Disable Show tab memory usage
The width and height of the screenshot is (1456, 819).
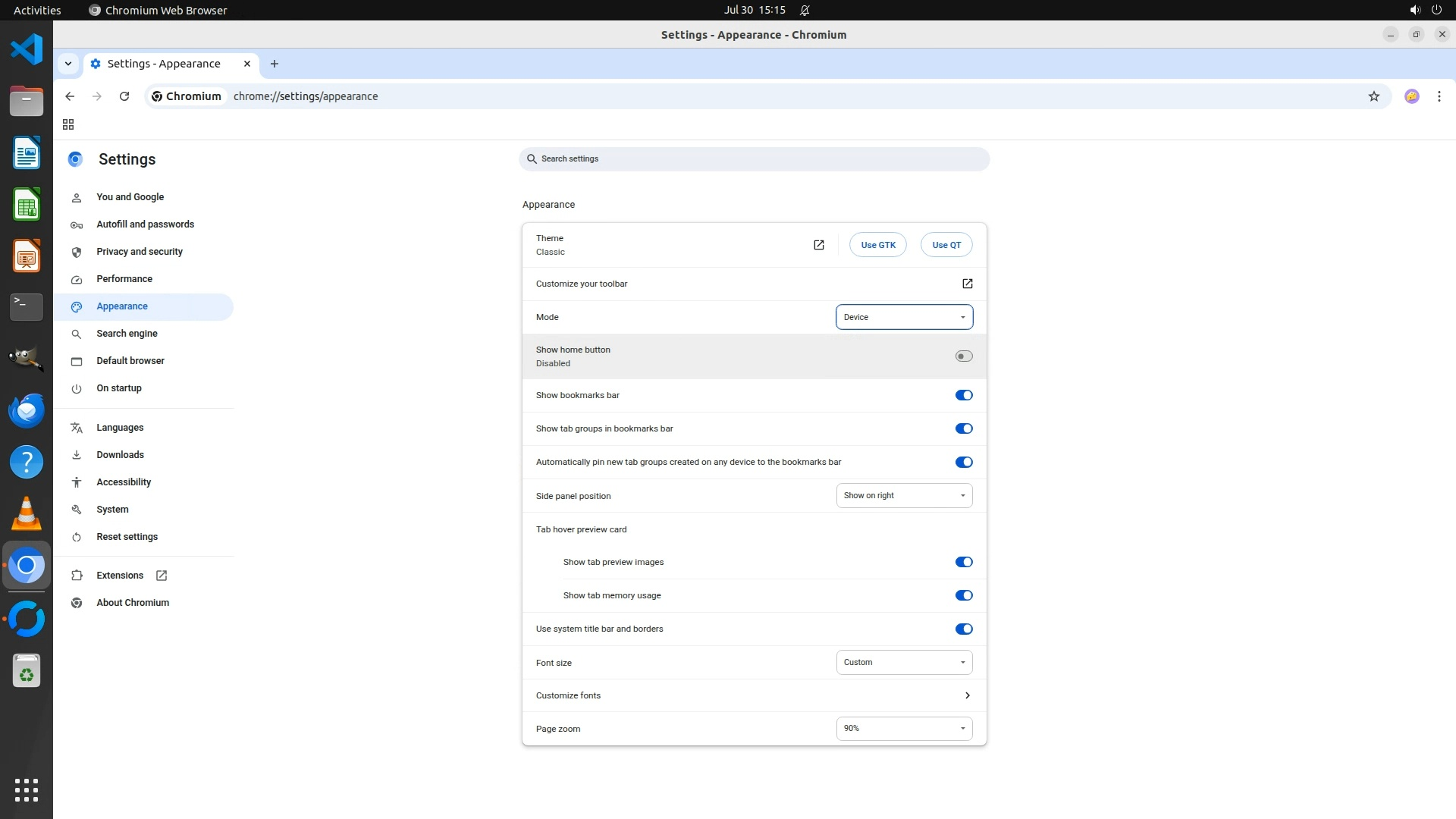click(x=963, y=595)
